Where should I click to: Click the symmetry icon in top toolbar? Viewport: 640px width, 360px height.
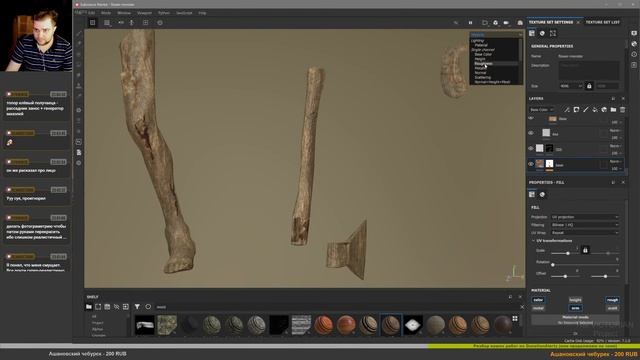point(121,23)
